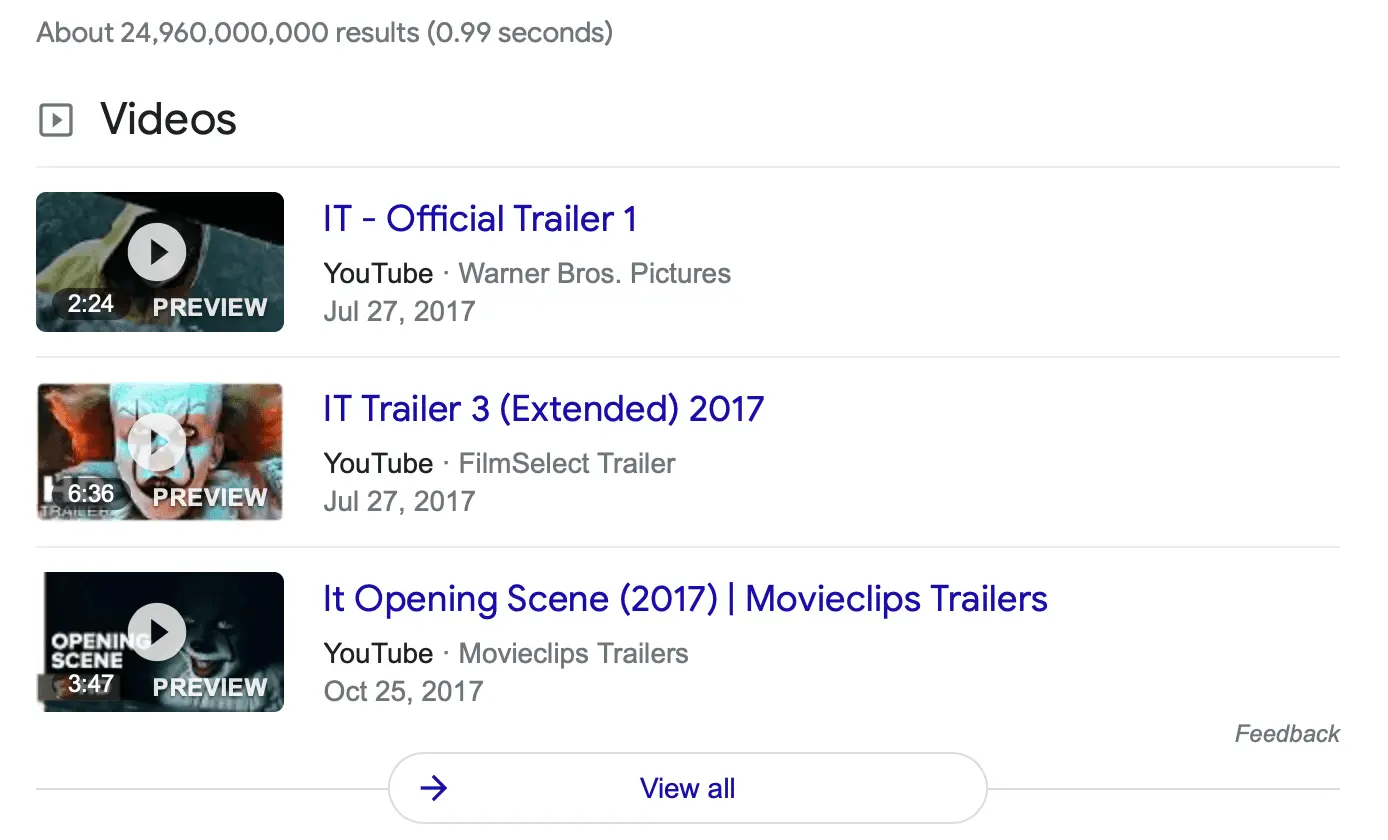Click the 6:36 duration badge
Viewport: 1388px width, 840px height.
91,494
